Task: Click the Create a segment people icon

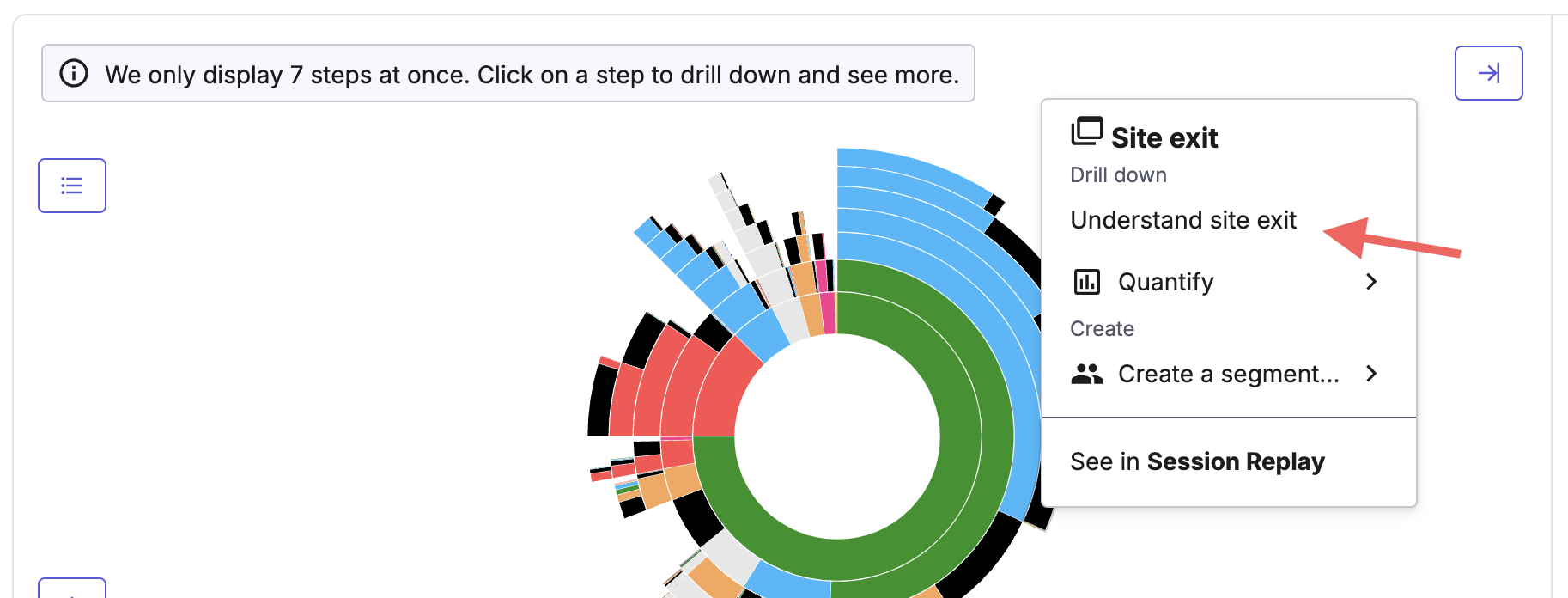Action: (1087, 374)
